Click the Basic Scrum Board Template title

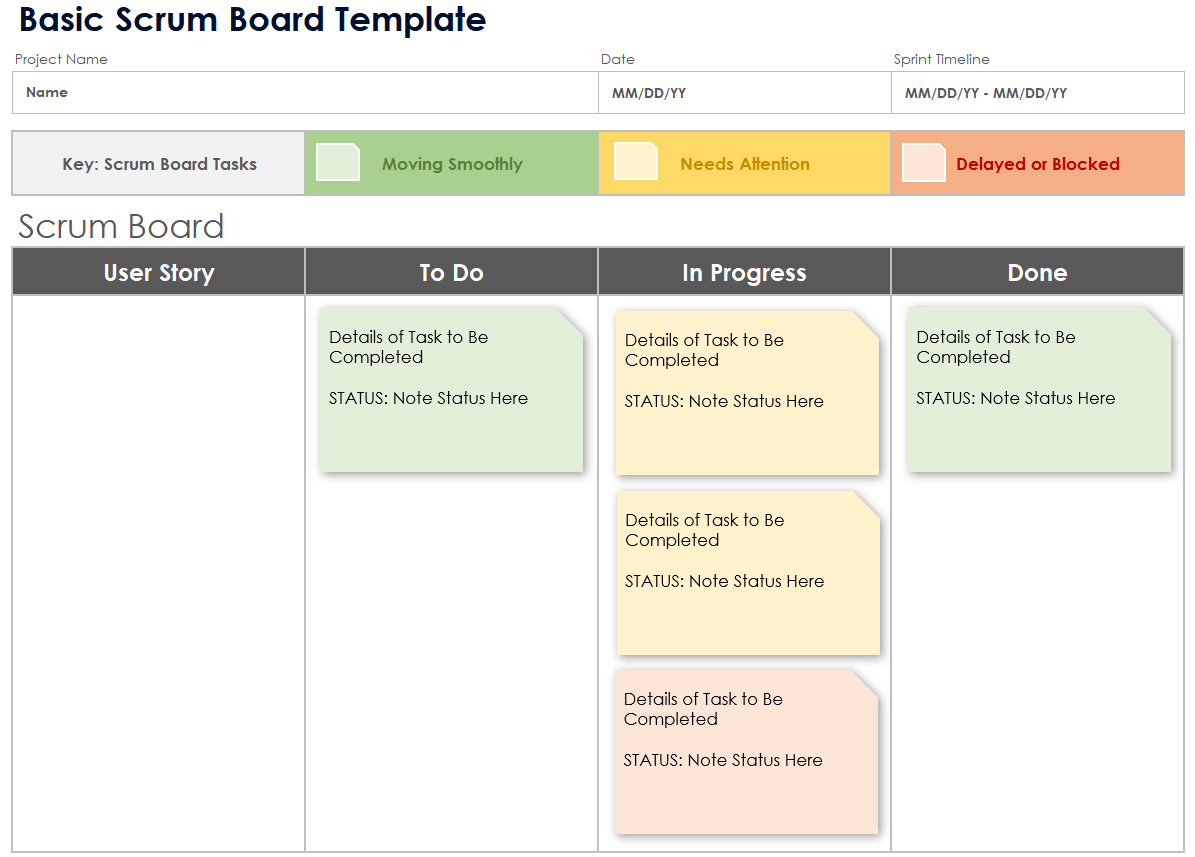(252, 19)
